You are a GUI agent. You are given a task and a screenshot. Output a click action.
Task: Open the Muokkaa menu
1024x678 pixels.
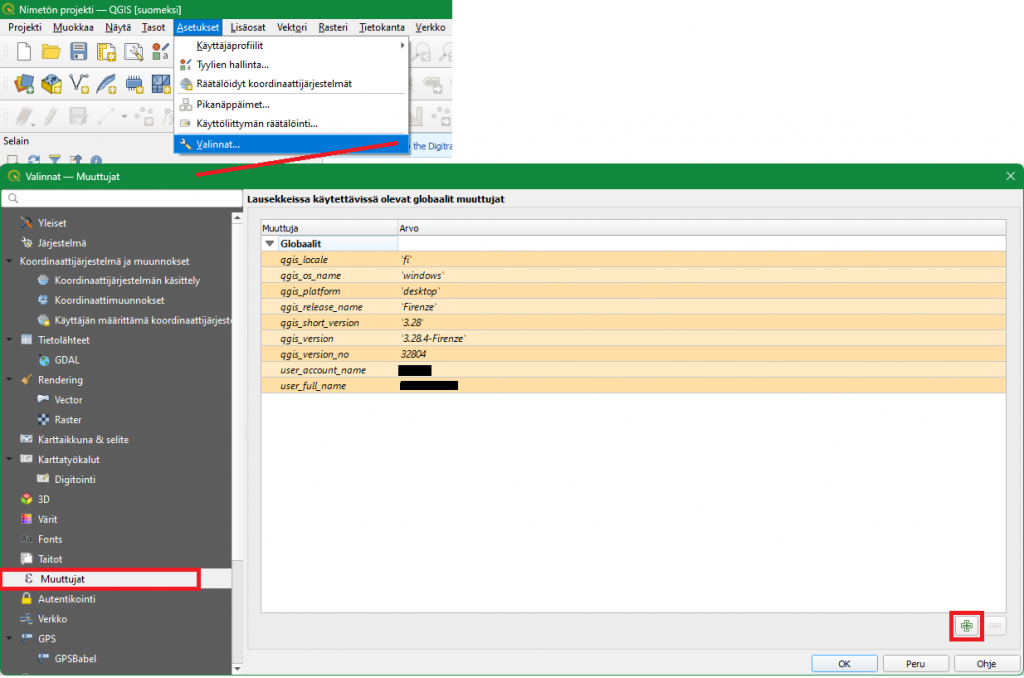pyautogui.click(x=73, y=27)
